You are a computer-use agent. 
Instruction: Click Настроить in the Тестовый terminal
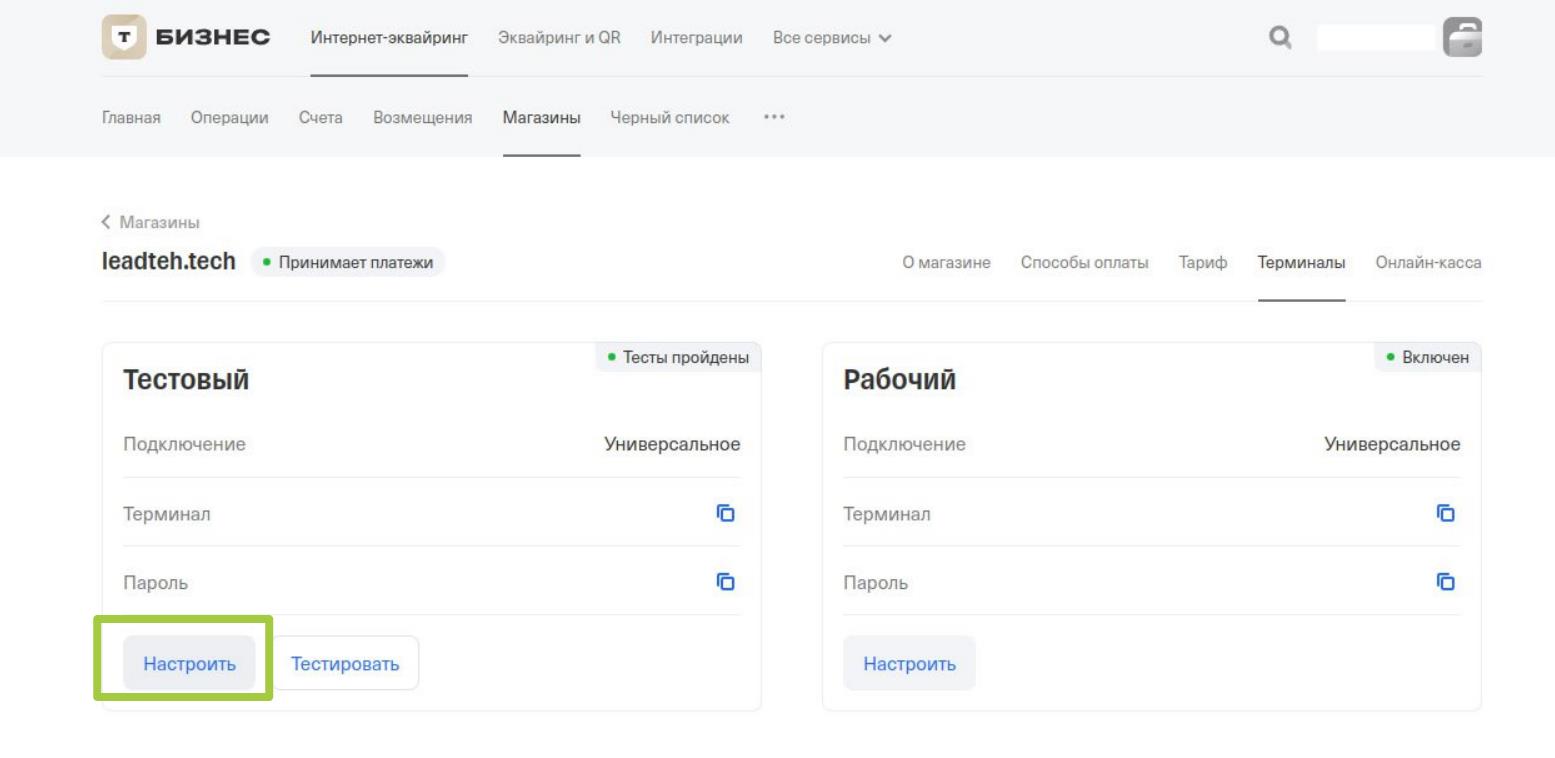pyautogui.click(x=189, y=663)
